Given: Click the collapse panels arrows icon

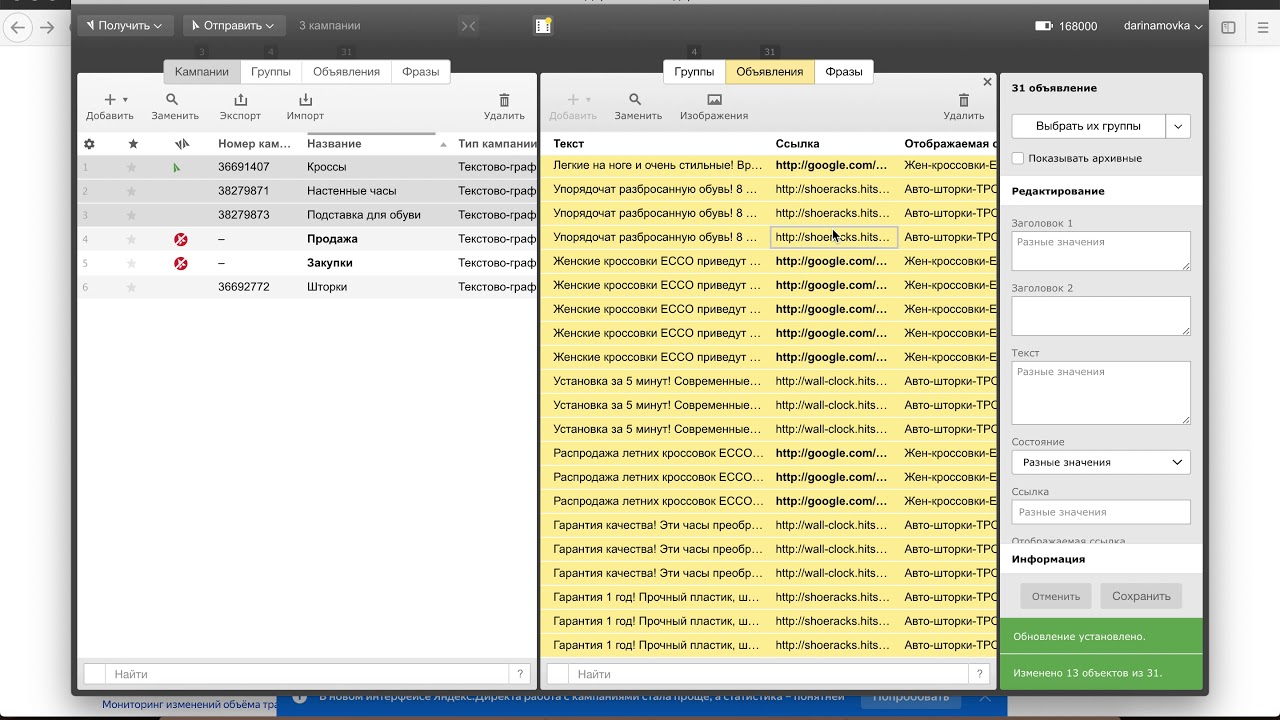Looking at the screenshot, I should click(468, 26).
